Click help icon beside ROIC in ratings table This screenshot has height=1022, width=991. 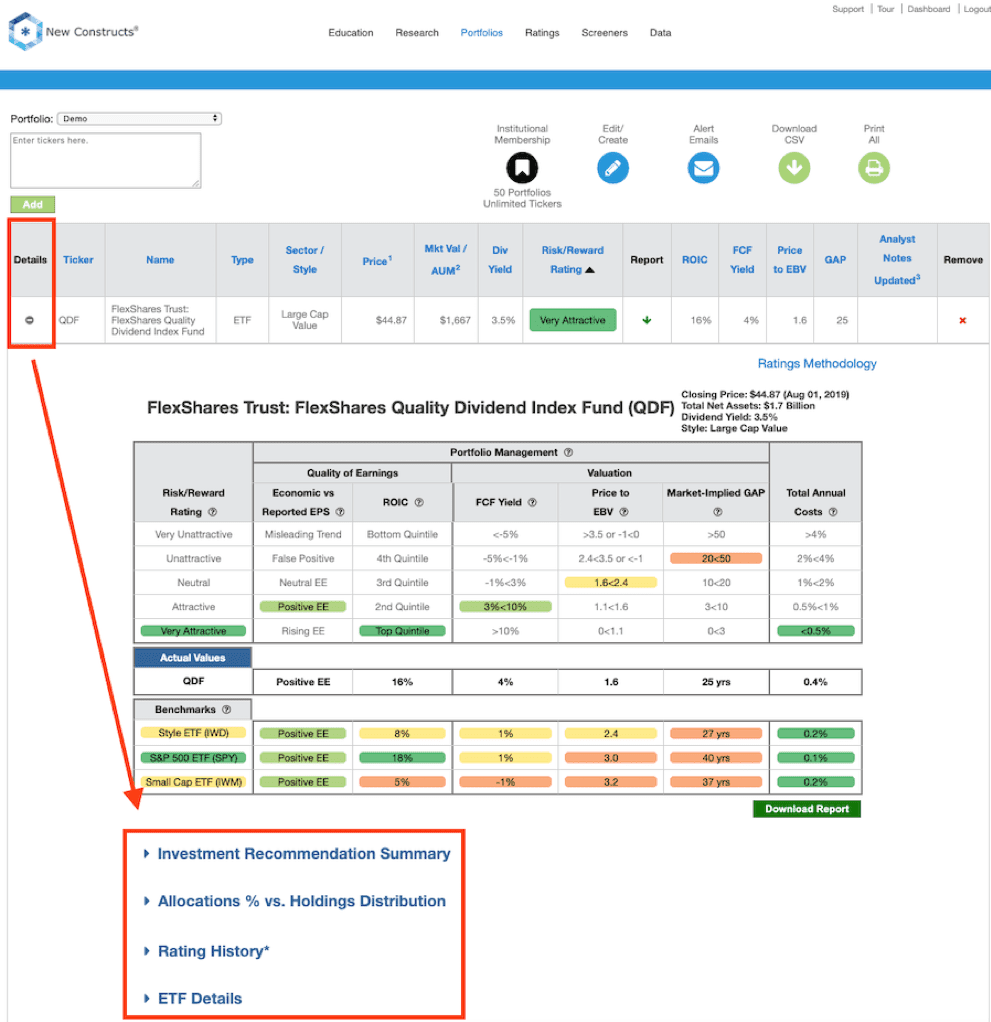(419, 502)
